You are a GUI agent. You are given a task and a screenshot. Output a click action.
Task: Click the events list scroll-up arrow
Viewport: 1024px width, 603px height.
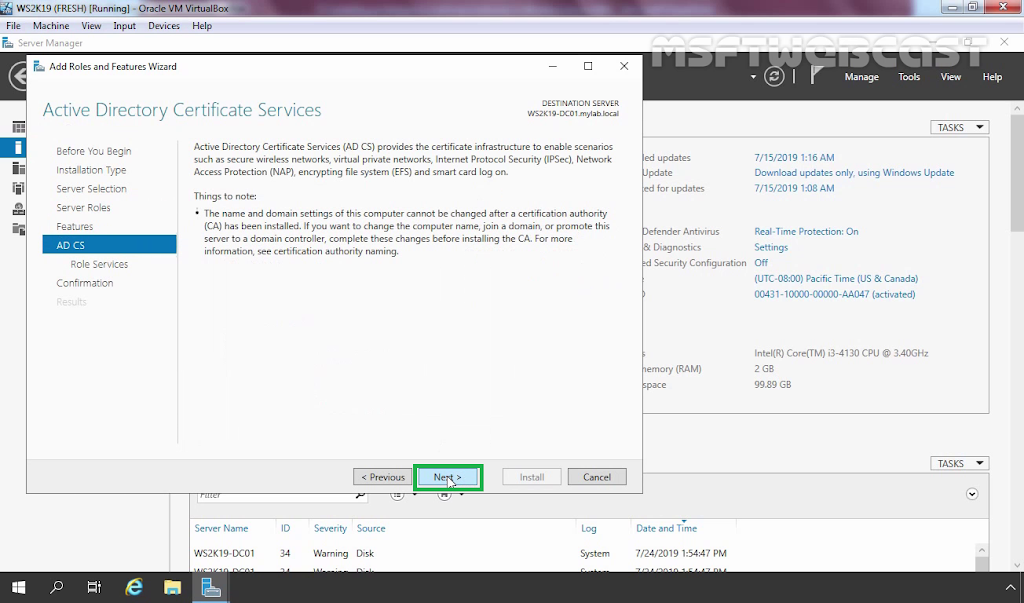[x=982, y=551]
